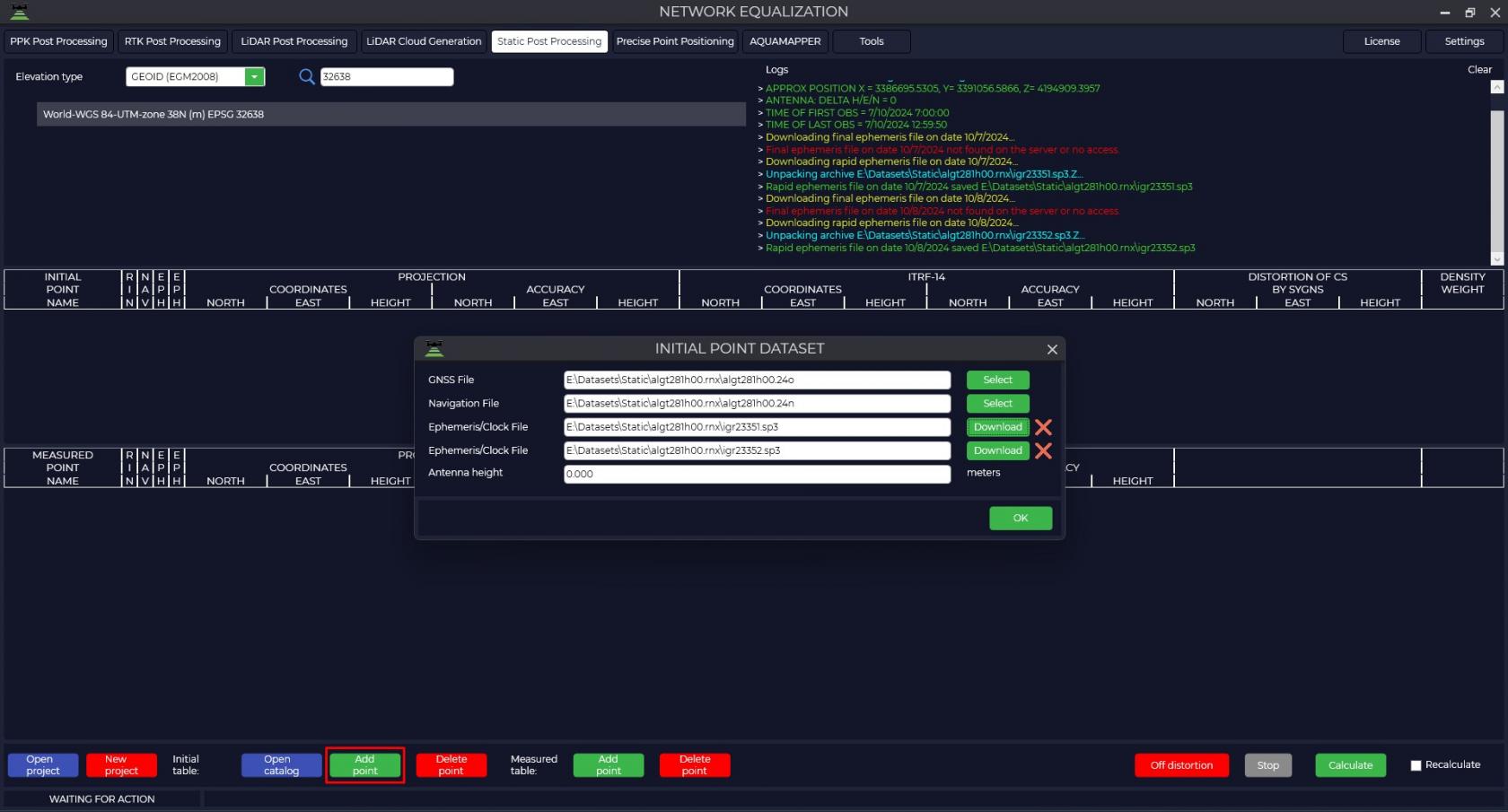Add point to Measured table
Image resolution: width=1508 pixels, height=812 pixels.
(609, 765)
